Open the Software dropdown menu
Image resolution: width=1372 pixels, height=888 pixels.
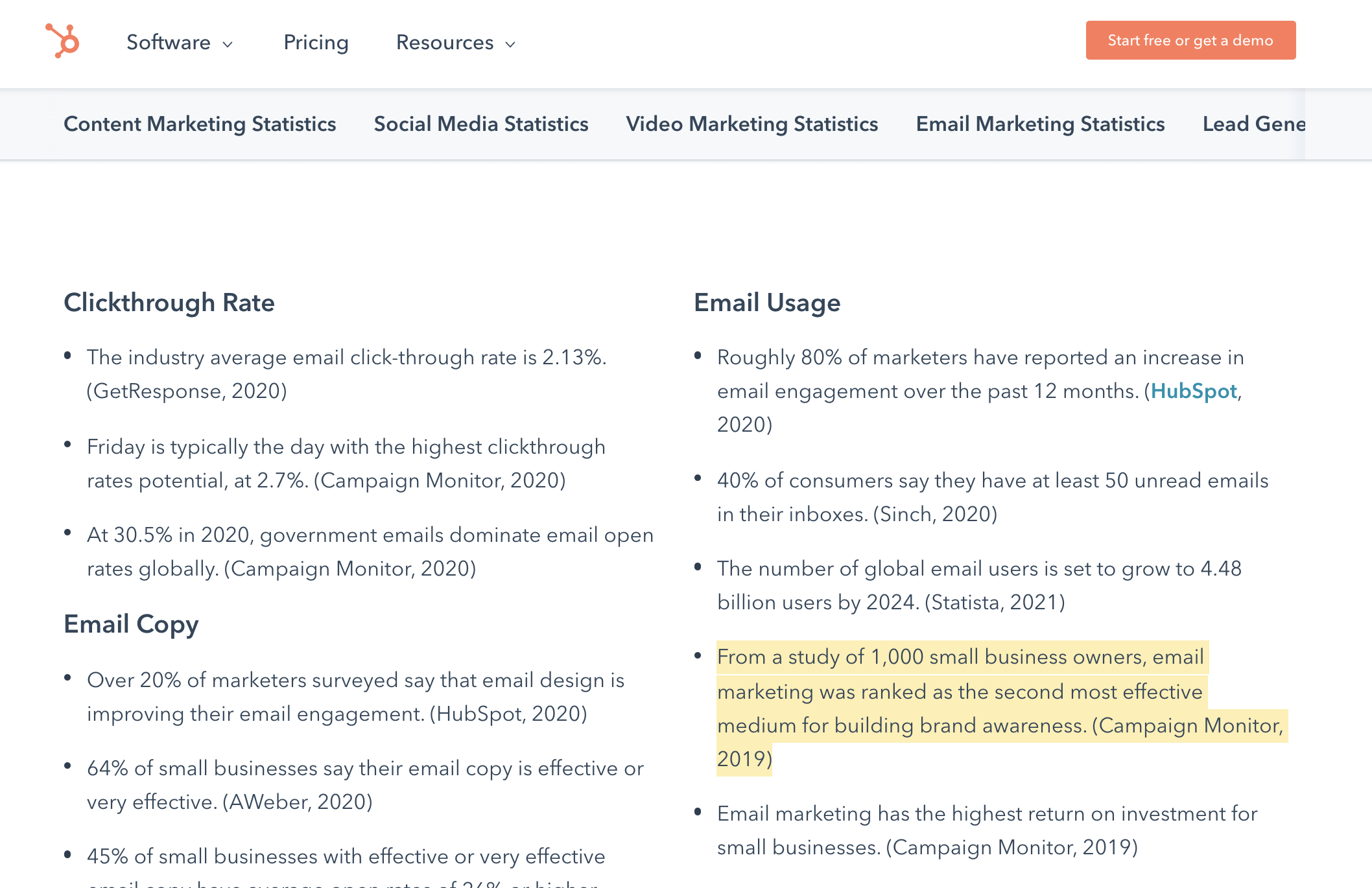pos(170,43)
